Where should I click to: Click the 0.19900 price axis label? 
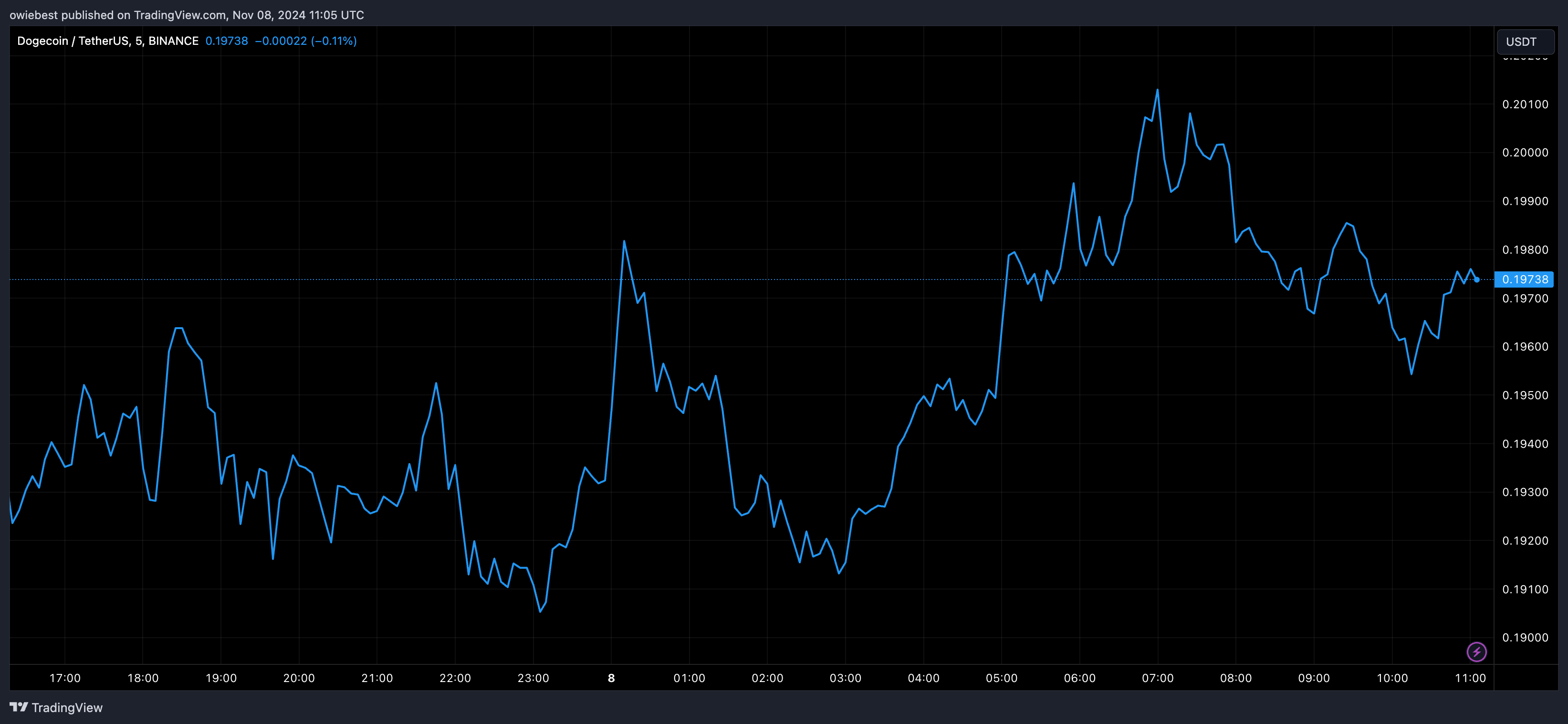[x=1525, y=201]
